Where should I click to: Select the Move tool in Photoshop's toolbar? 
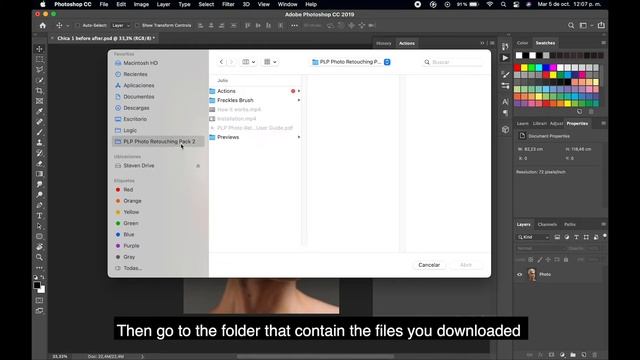(x=40, y=49)
